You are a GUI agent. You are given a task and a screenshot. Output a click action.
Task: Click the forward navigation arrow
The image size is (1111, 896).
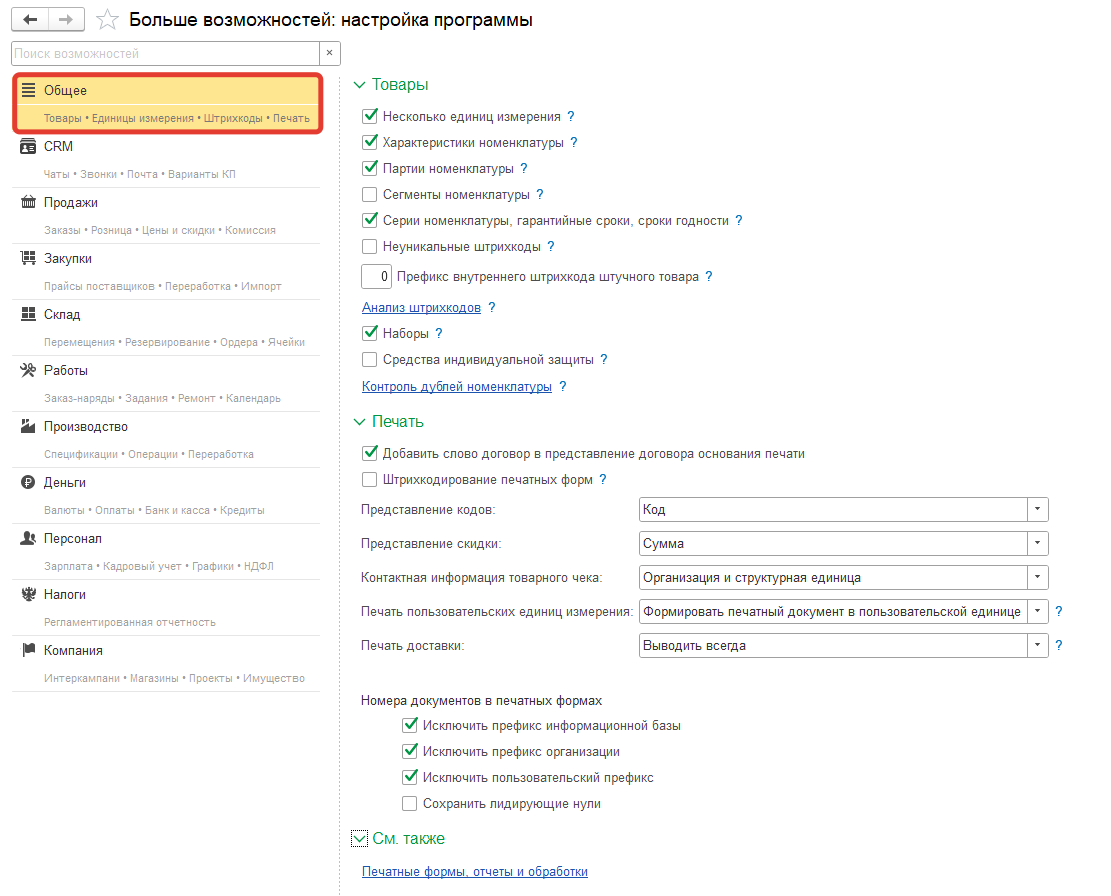click(x=66, y=20)
